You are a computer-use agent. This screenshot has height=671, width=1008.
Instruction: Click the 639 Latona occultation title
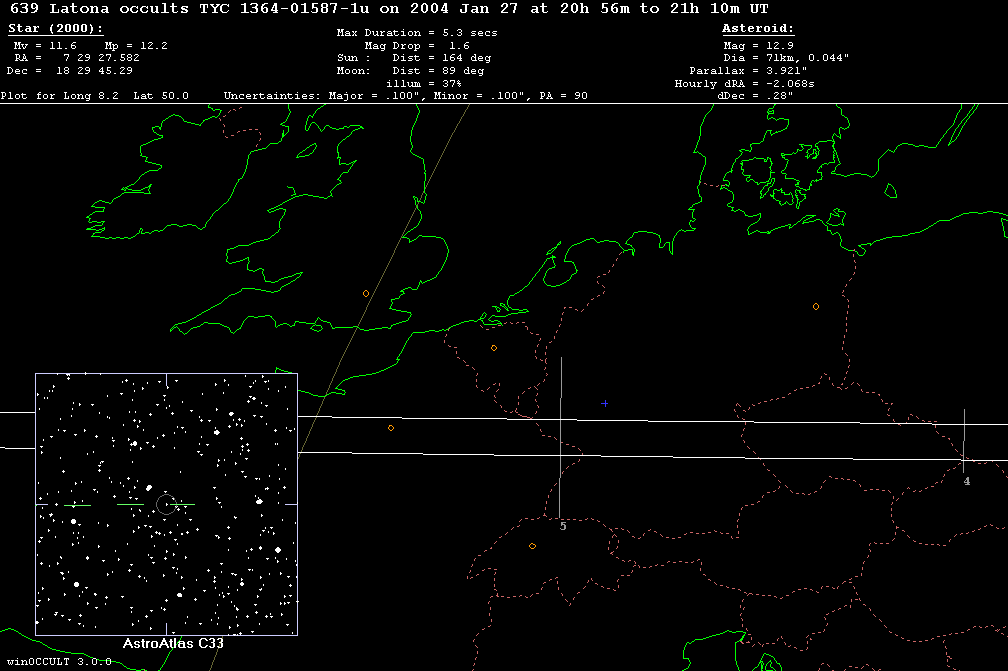(389, 8)
